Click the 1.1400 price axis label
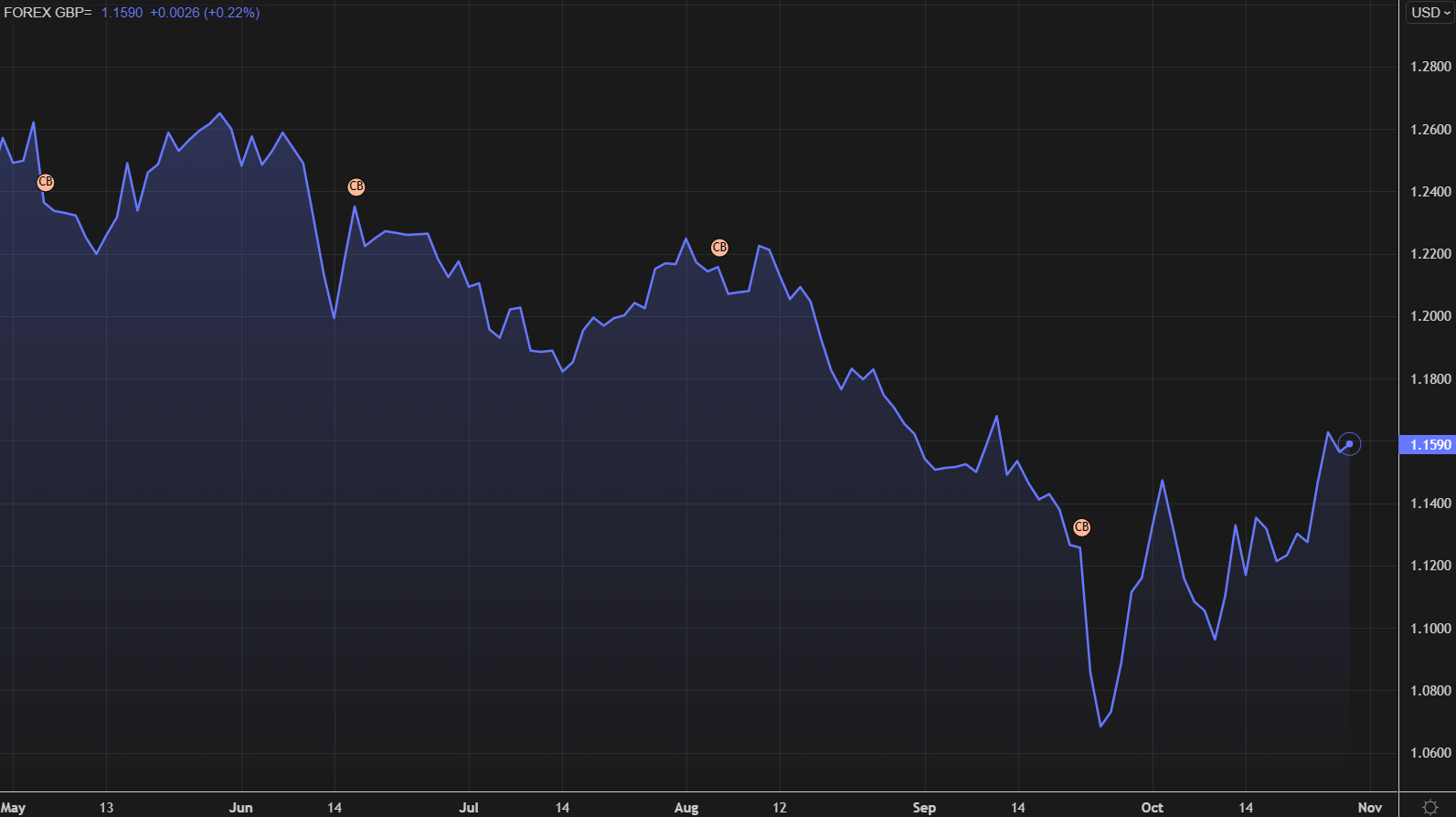 click(x=1430, y=504)
